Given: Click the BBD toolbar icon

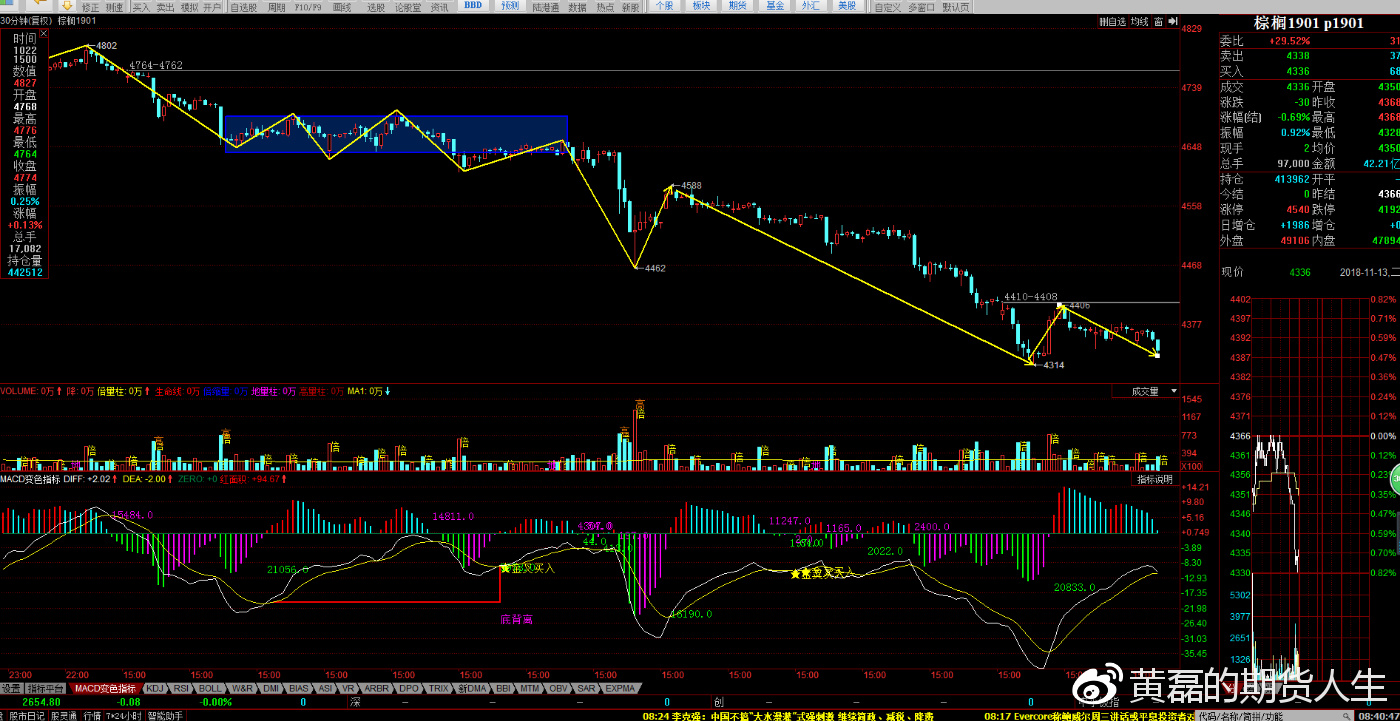Looking at the screenshot, I should coord(472,6).
